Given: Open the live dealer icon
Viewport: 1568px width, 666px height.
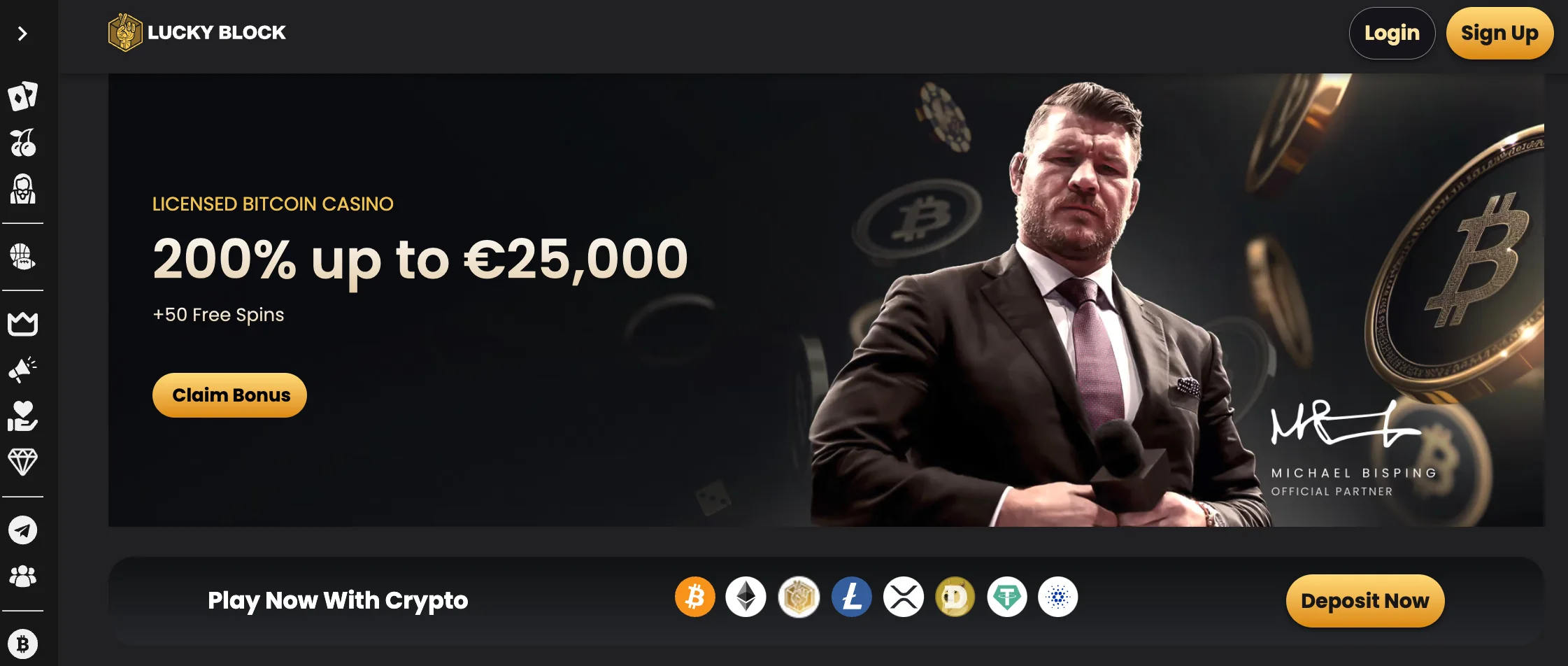Looking at the screenshot, I should click(x=22, y=189).
